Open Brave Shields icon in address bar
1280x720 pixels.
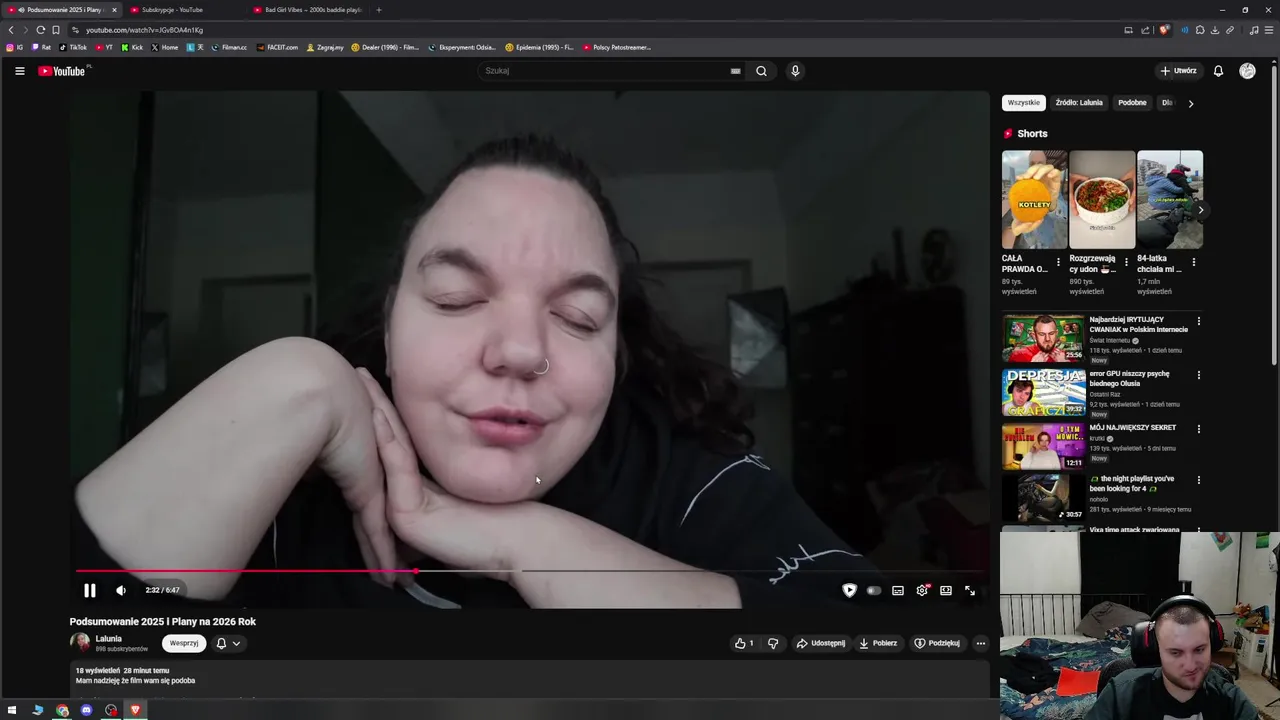point(1164,30)
